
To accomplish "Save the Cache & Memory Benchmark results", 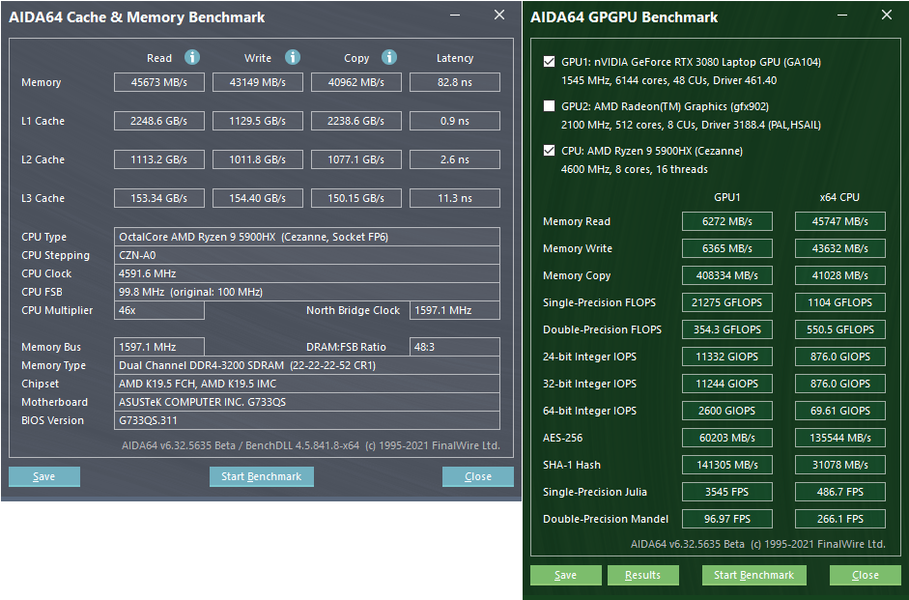I will click(44, 477).
